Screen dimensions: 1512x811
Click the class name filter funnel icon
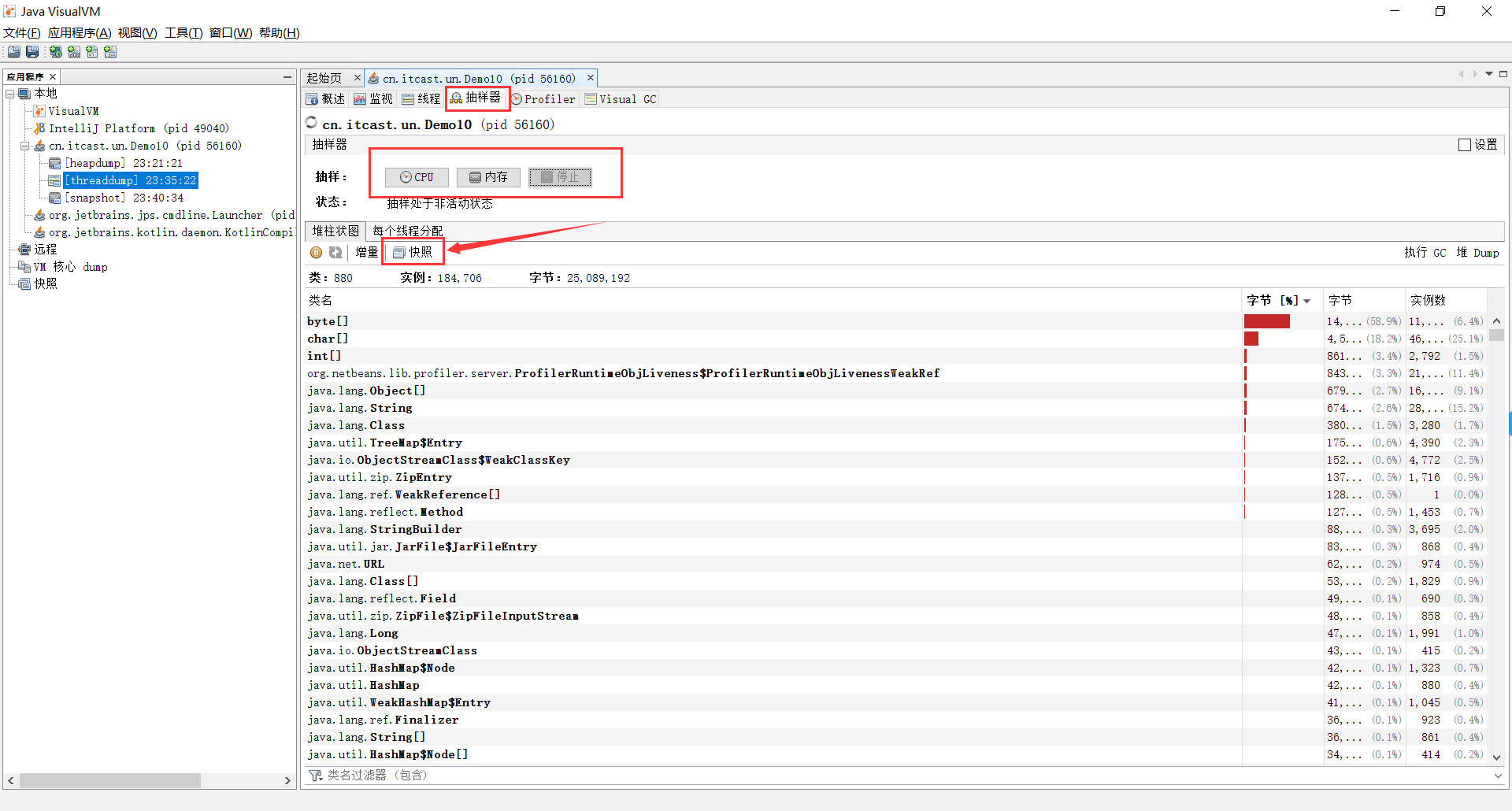(315, 776)
